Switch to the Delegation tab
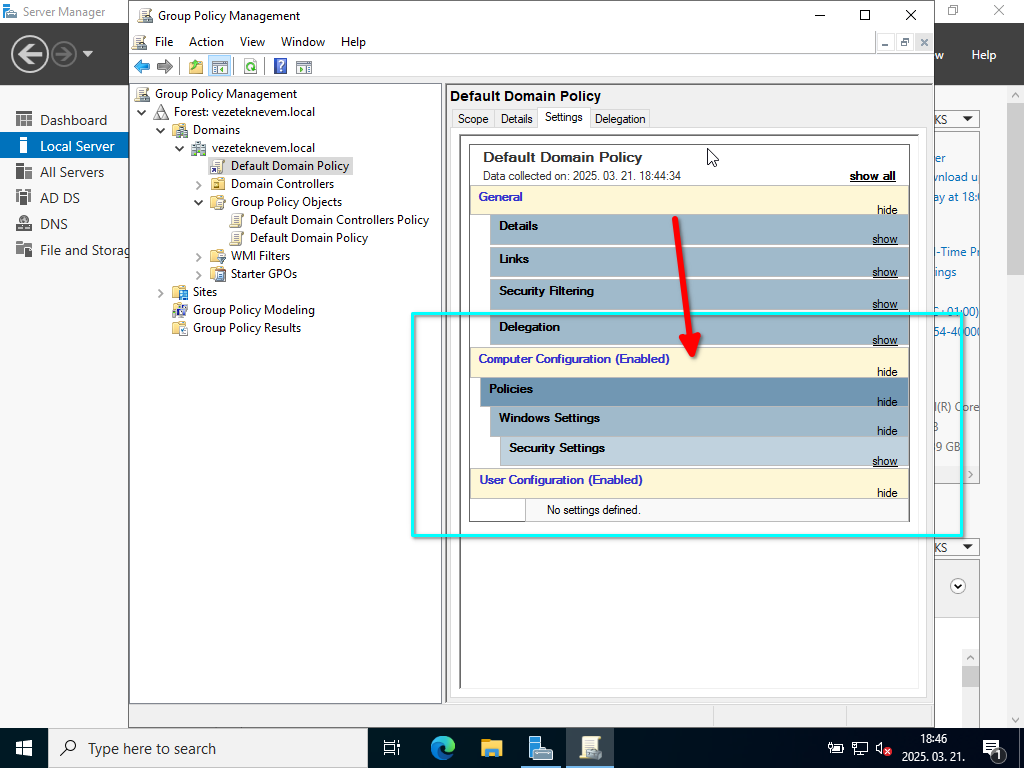Viewport: 1024px width, 768px height. pos(620,119)
